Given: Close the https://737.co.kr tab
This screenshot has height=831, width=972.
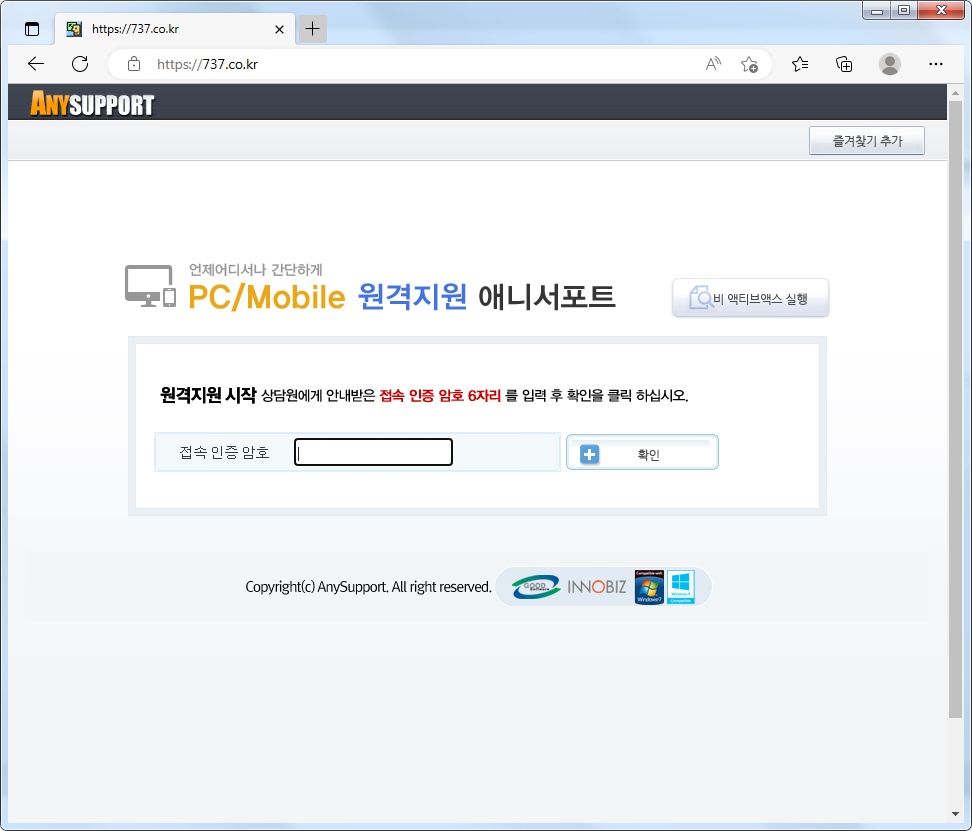Looking at the screenshot, I should (x=280, y=29).
